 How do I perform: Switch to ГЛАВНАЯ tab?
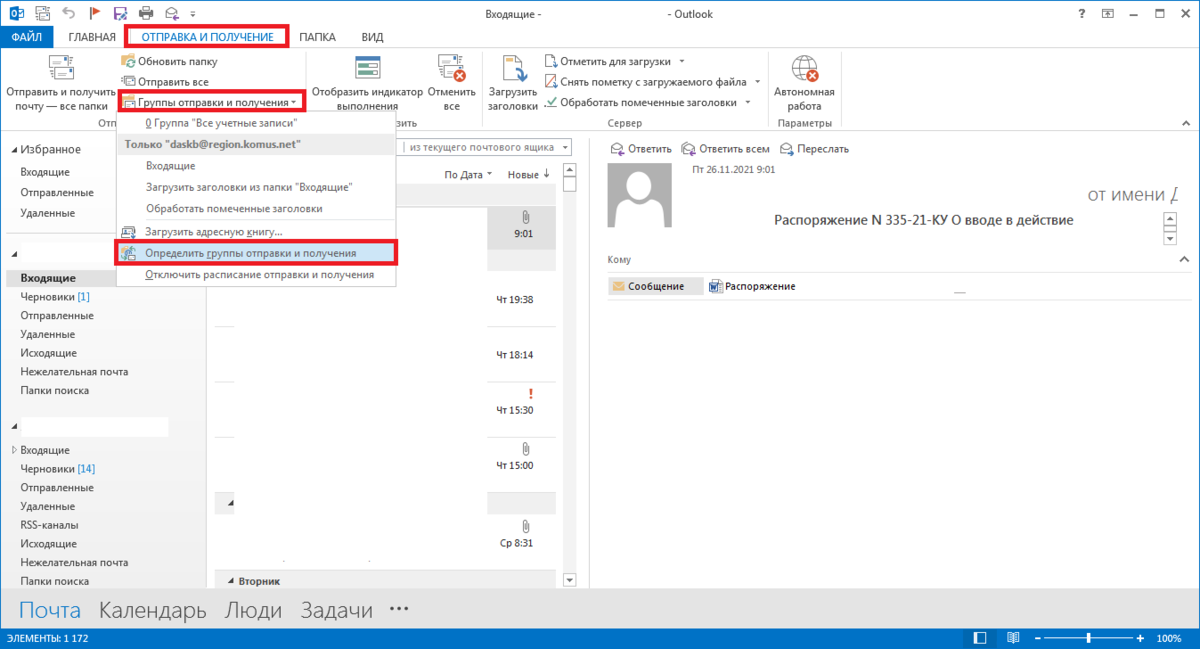point(92,37)
